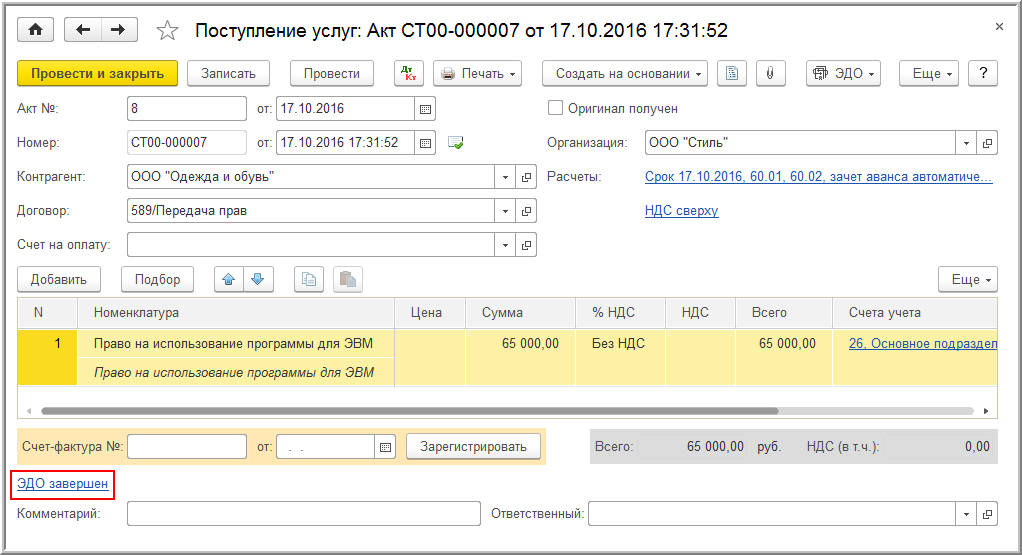The height and width of the screenshot is (555, 1022).
Task: Click the paperclip attached files icon
Action: click(770, 73)
